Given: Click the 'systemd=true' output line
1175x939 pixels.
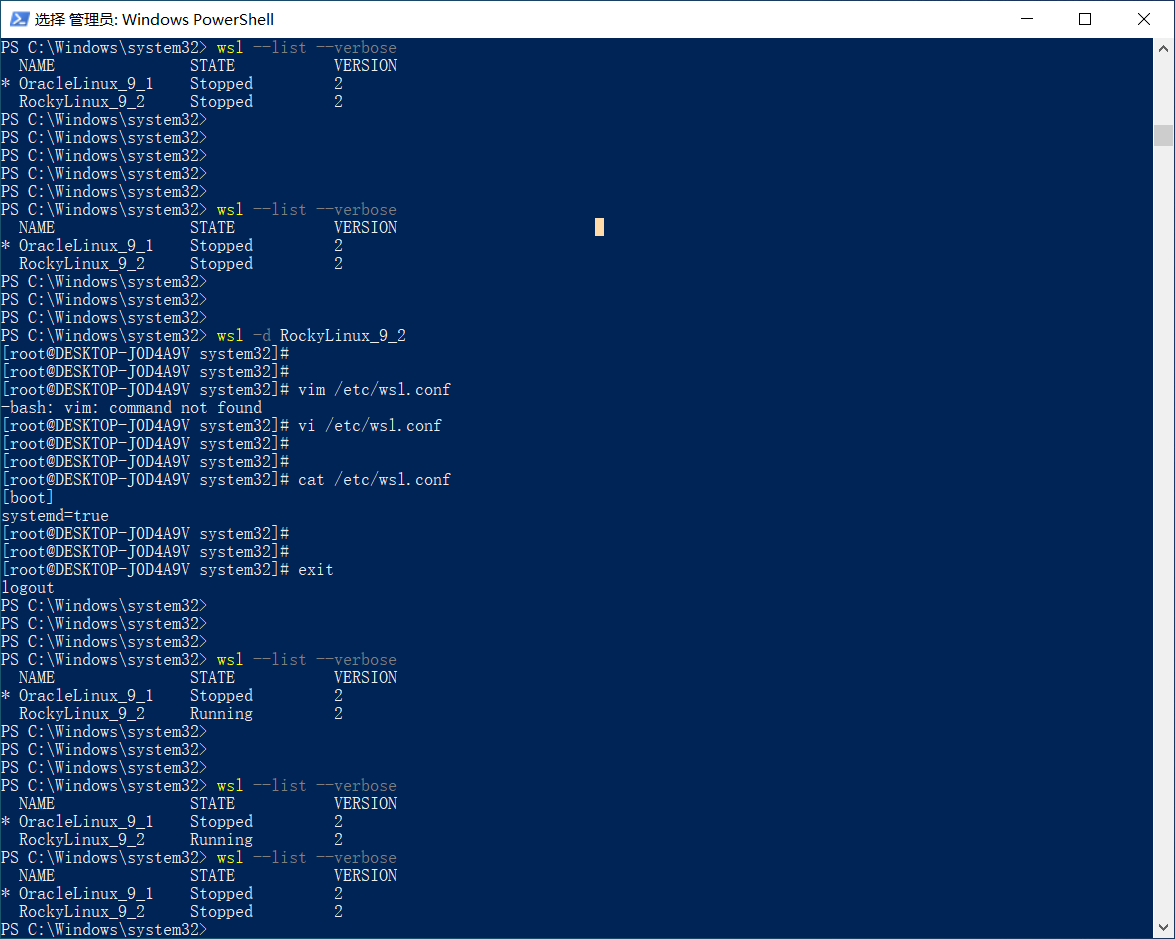Looking at the screenshot, I should (55, 516).
